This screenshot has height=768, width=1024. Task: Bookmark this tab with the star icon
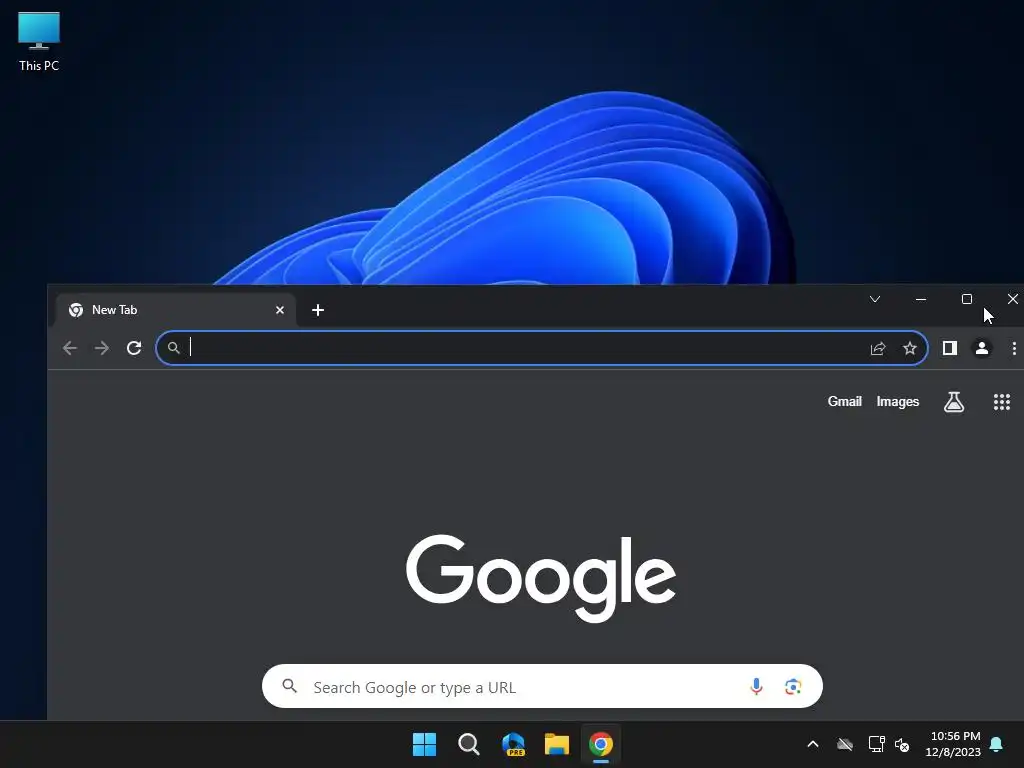910,348
